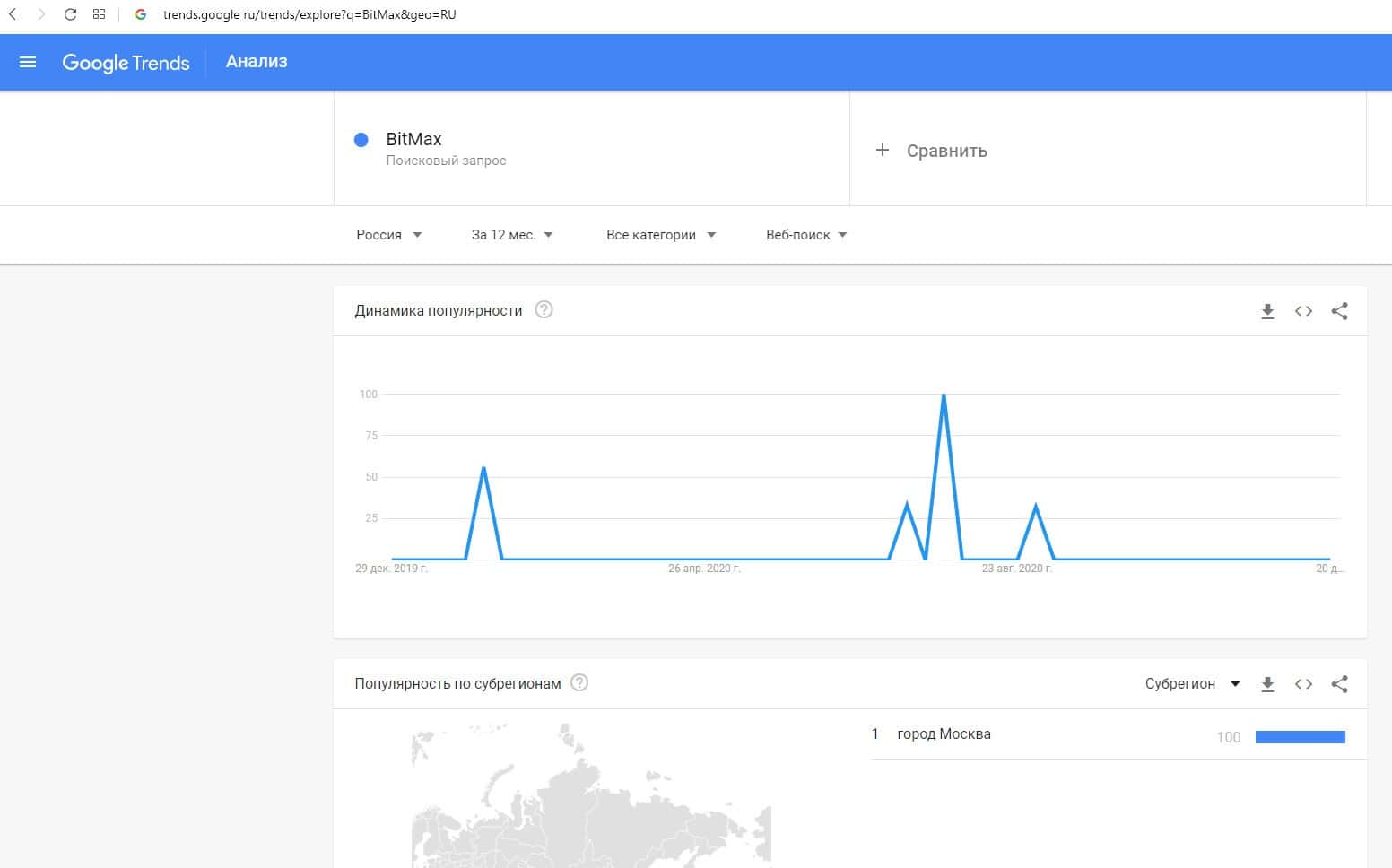Open the Веб-поиск search type dropdown

806,235
